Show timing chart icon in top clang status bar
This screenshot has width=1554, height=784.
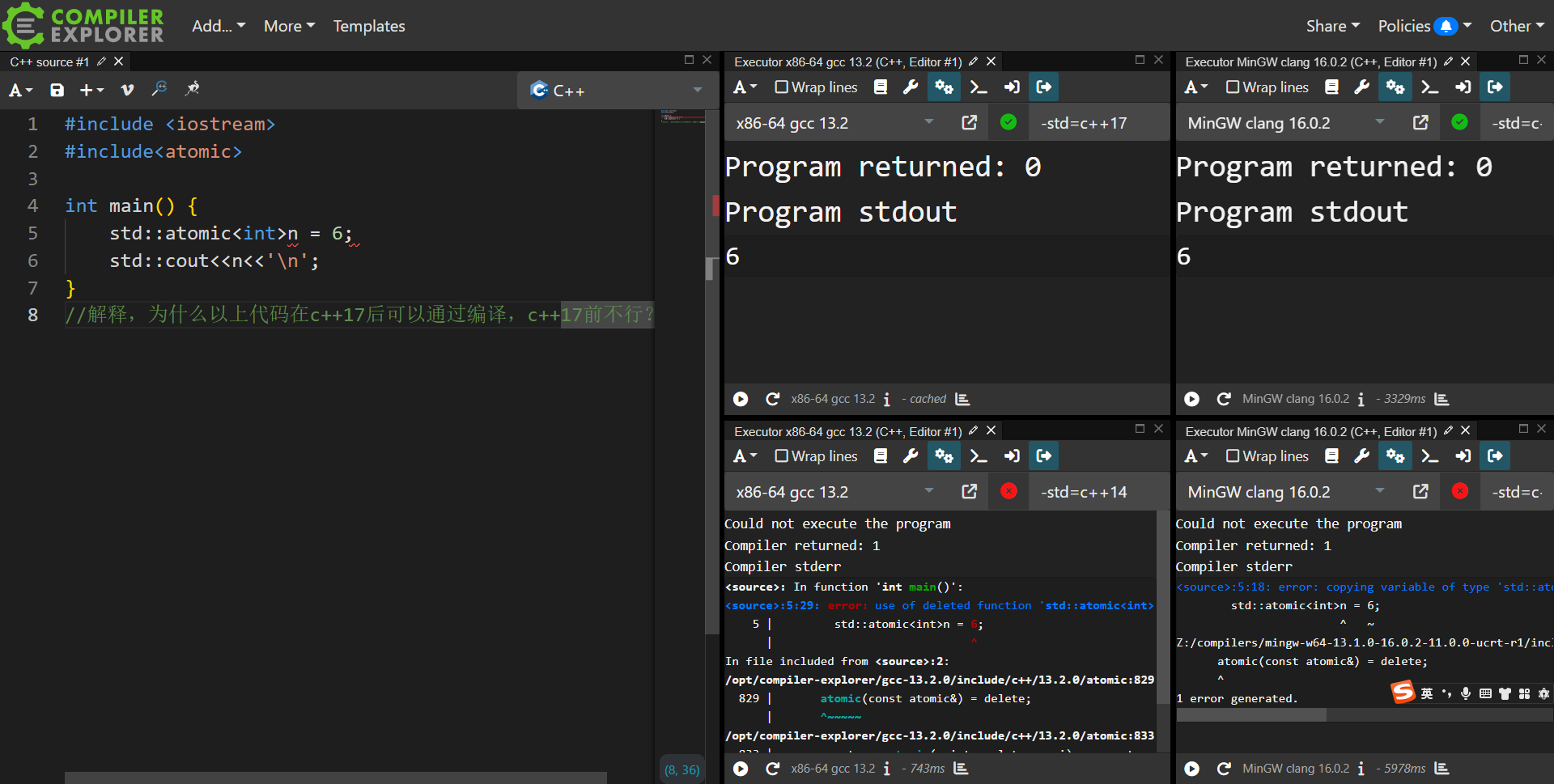pyautogui.click(x=1441, y=399)
